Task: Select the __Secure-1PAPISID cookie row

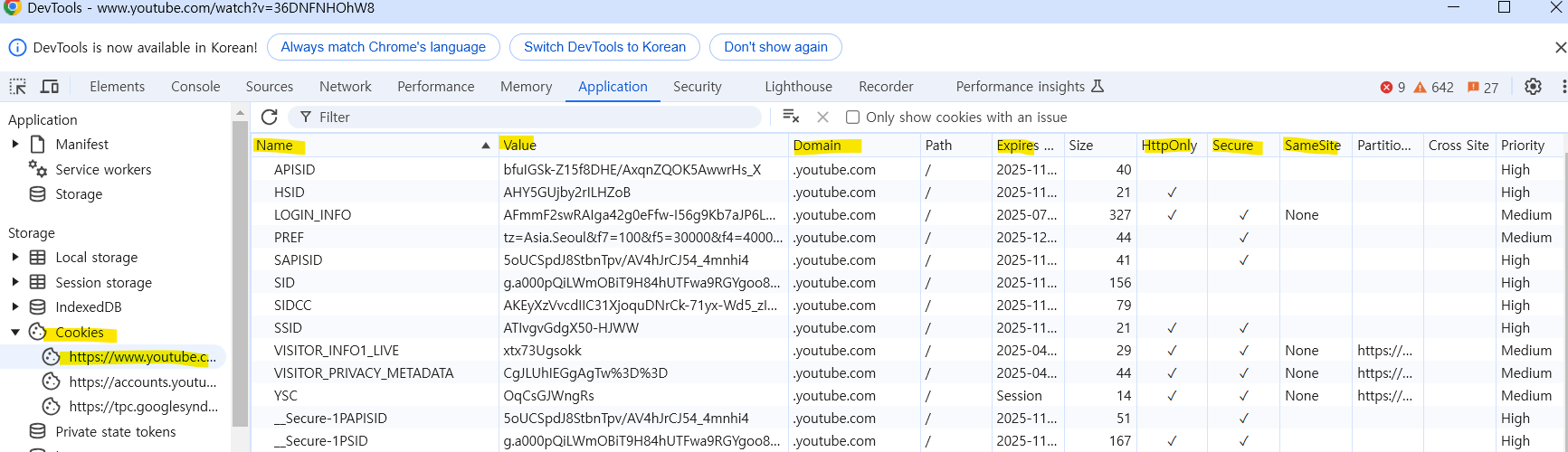Action: 908,418
